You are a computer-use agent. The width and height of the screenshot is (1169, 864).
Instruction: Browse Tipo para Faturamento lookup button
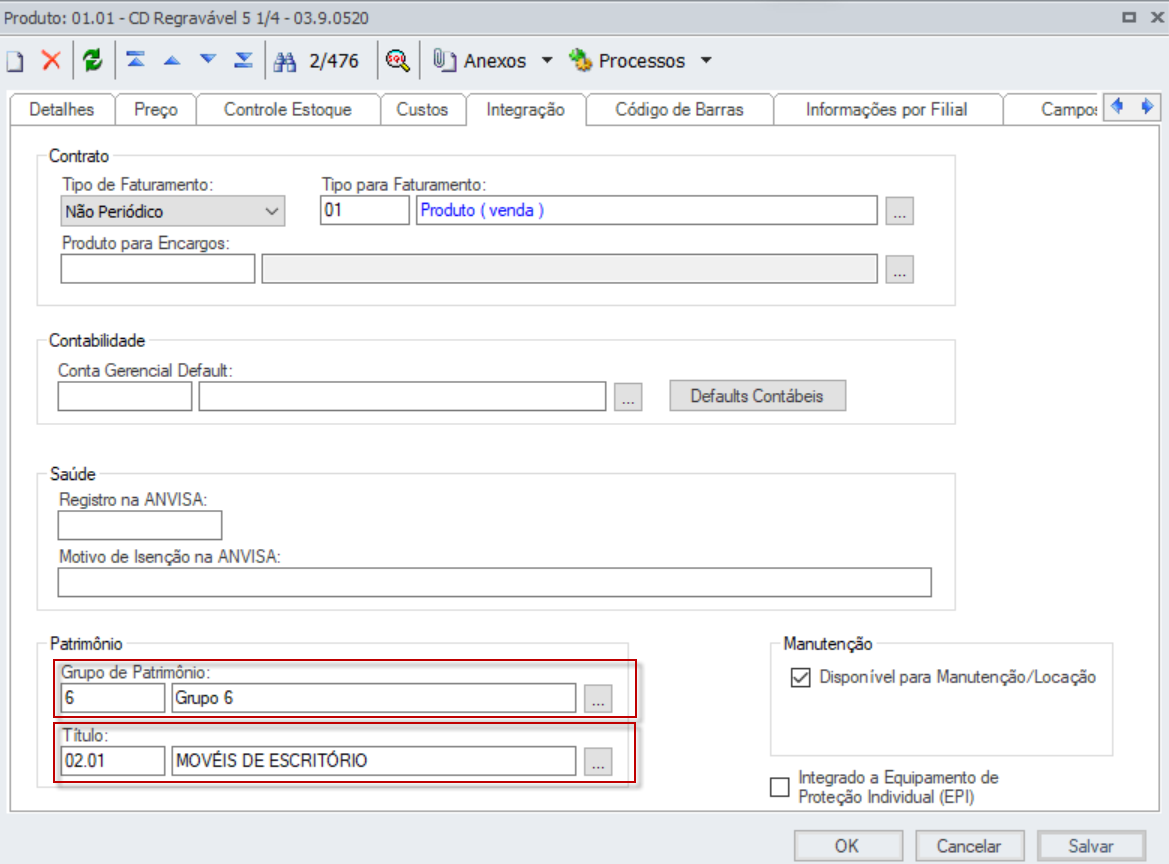tap(900, 211)
